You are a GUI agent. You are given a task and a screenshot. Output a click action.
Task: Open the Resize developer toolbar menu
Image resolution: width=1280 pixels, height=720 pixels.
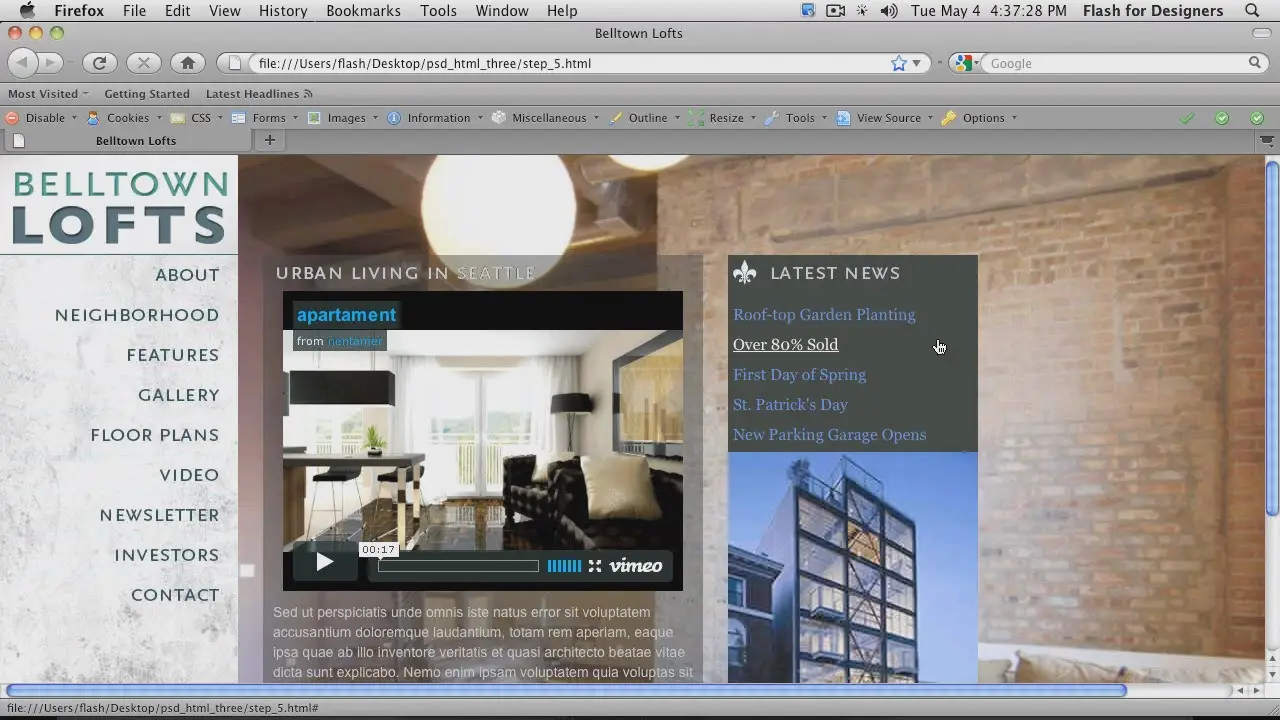722,118
